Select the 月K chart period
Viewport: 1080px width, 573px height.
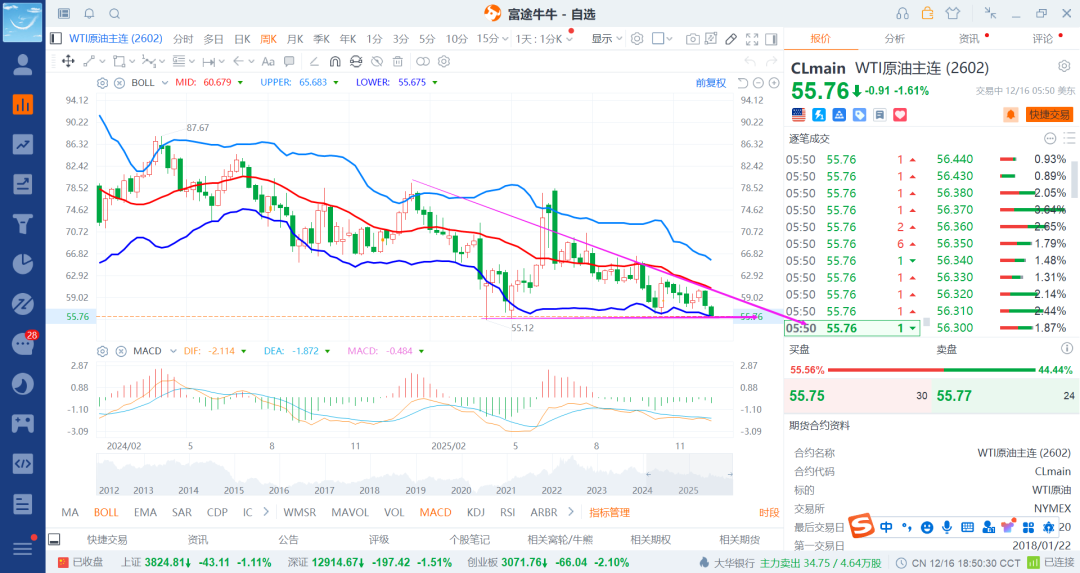point(295,39)
